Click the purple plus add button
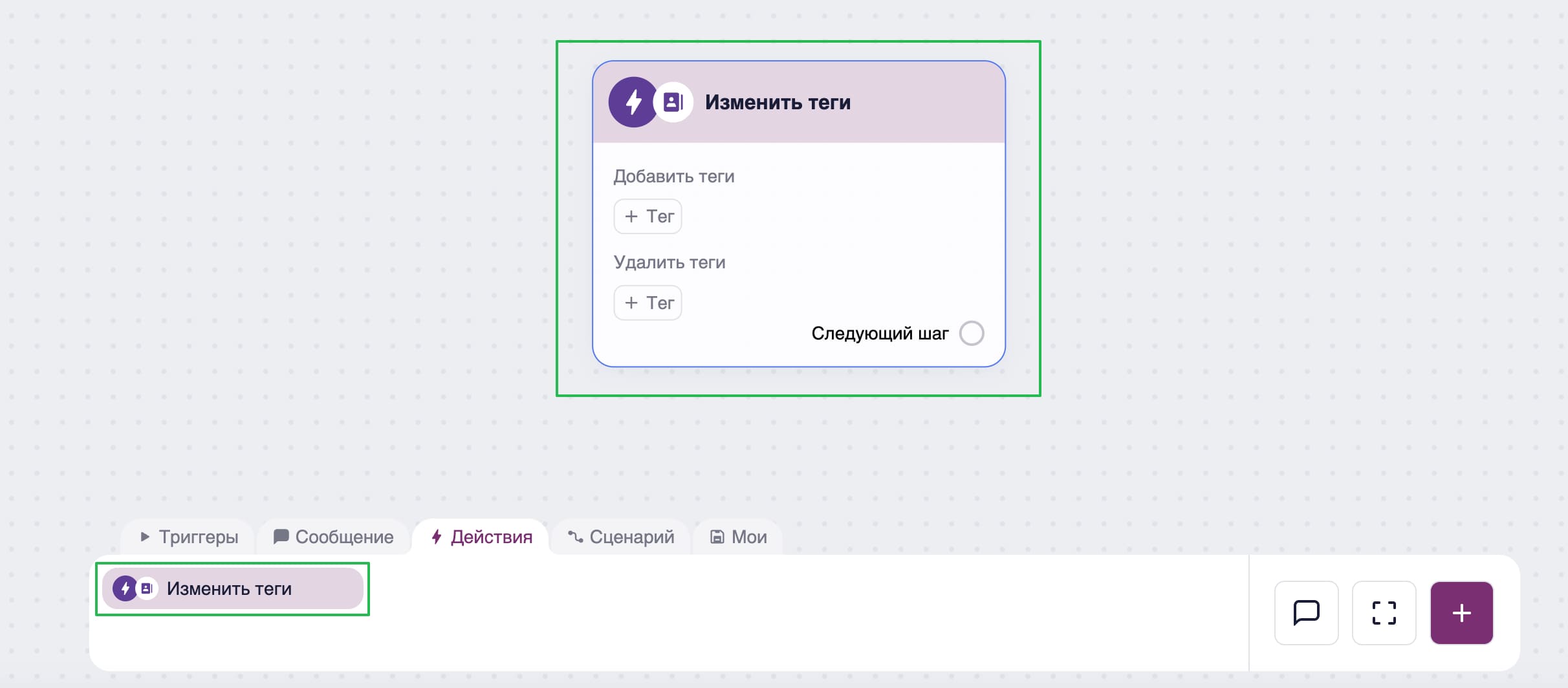 [1461, 612]
